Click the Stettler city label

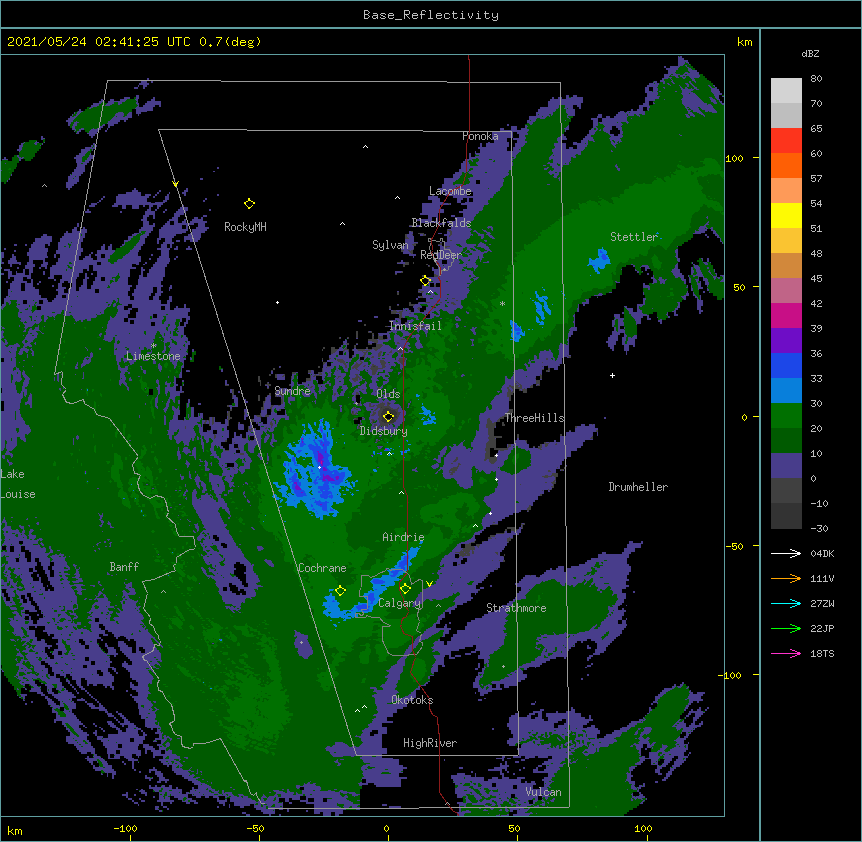point(634,237)
